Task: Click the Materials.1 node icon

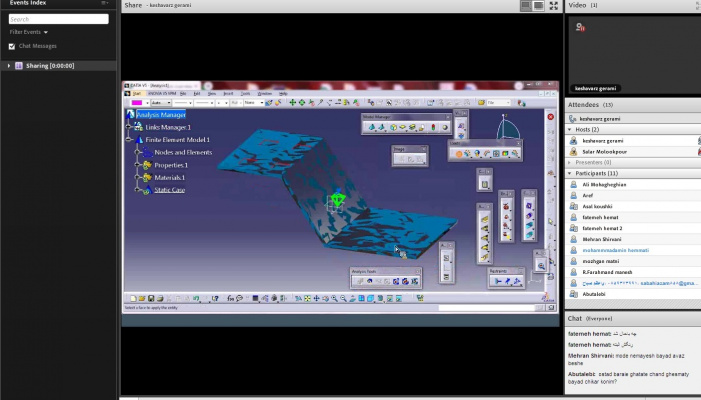Action: click(x=147, y=177)
